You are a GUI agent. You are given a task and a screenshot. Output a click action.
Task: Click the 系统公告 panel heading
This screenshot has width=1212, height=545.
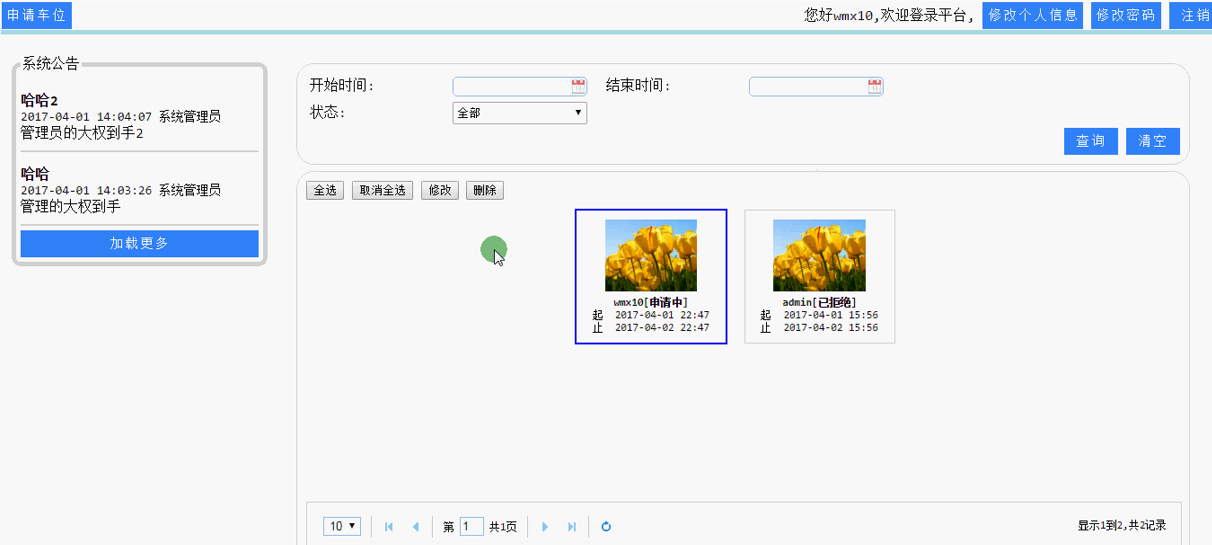[x=50, y=64]
